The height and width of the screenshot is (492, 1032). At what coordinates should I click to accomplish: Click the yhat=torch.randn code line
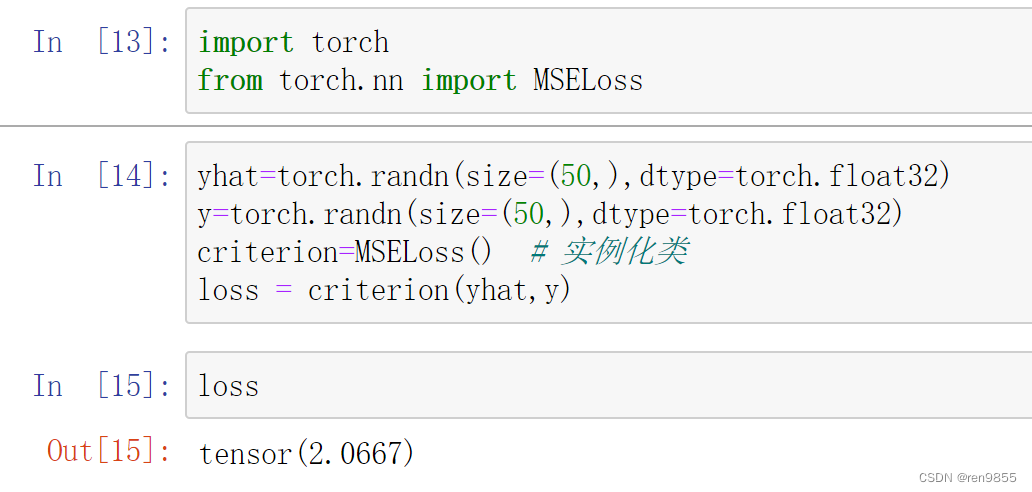point(574,176)
